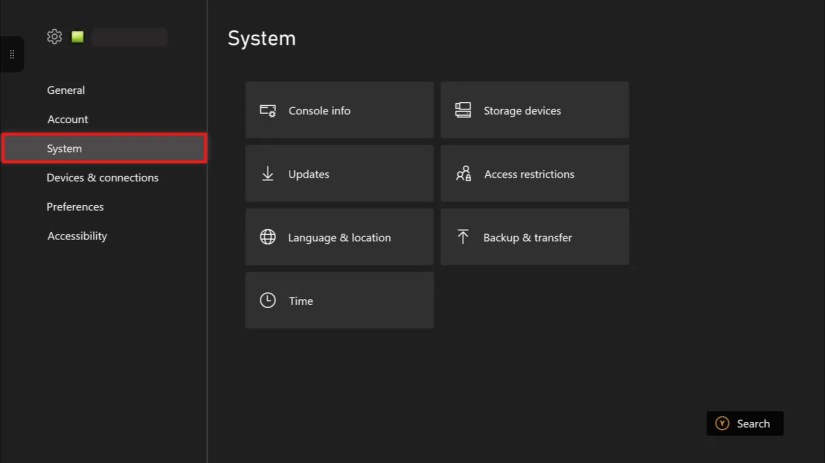The image size is (825, 463).
Task: Click the dotted grip handle at left edge
Action: point(12,54)
